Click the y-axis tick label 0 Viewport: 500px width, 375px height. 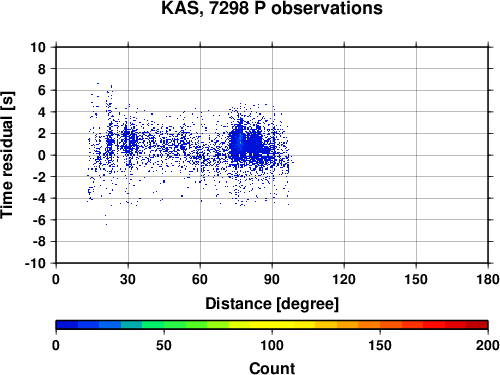pyautogui.click(x=42, y=155)
